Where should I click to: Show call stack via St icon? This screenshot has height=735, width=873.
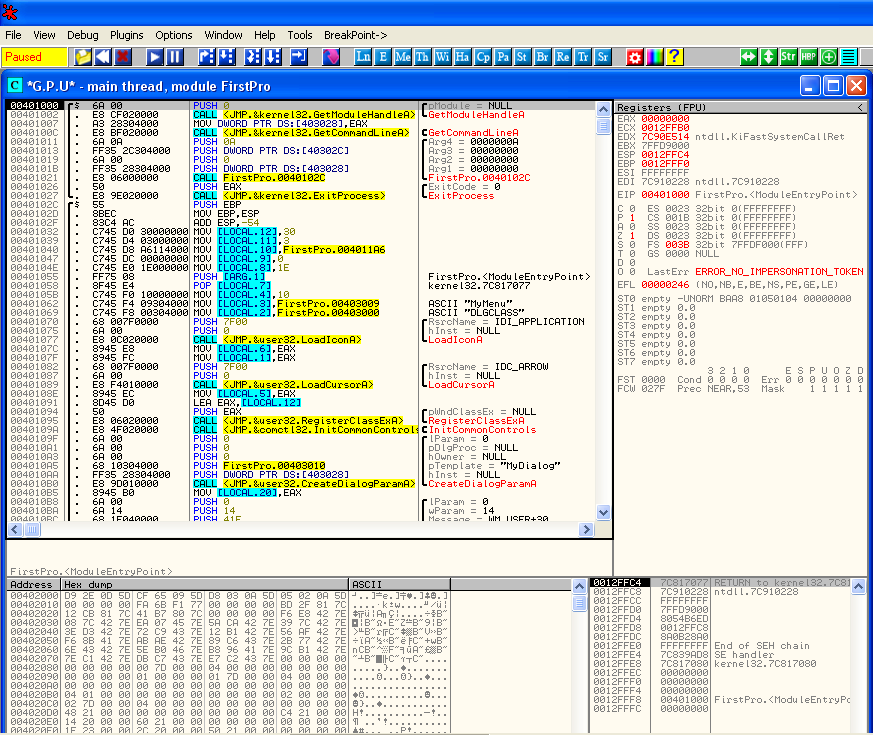coord(522,57)
